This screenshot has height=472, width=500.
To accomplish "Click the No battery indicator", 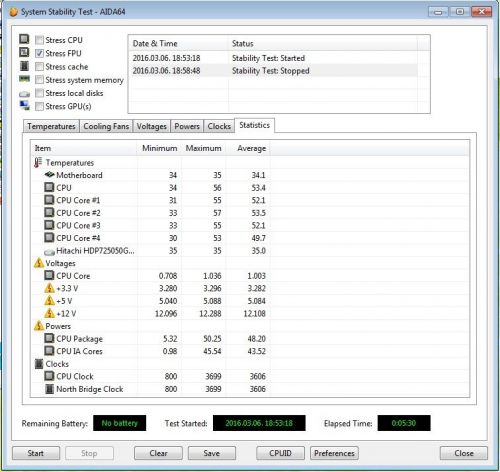I will (120, 423).
